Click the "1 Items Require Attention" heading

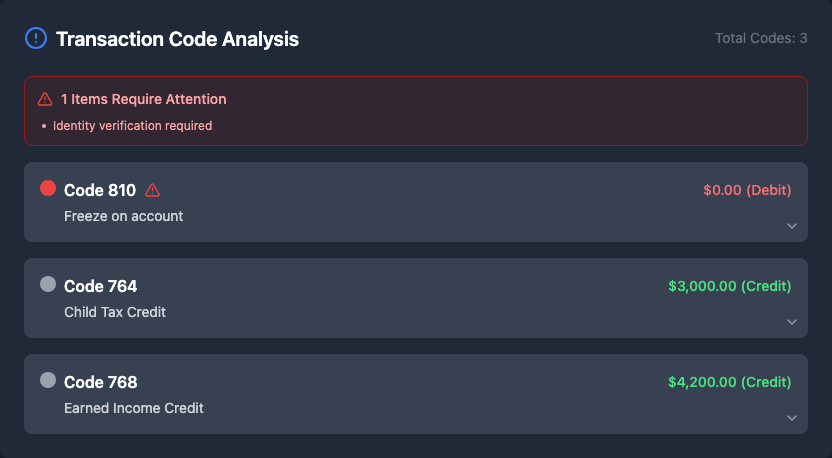pyautogui.click(x=143, y=99)
